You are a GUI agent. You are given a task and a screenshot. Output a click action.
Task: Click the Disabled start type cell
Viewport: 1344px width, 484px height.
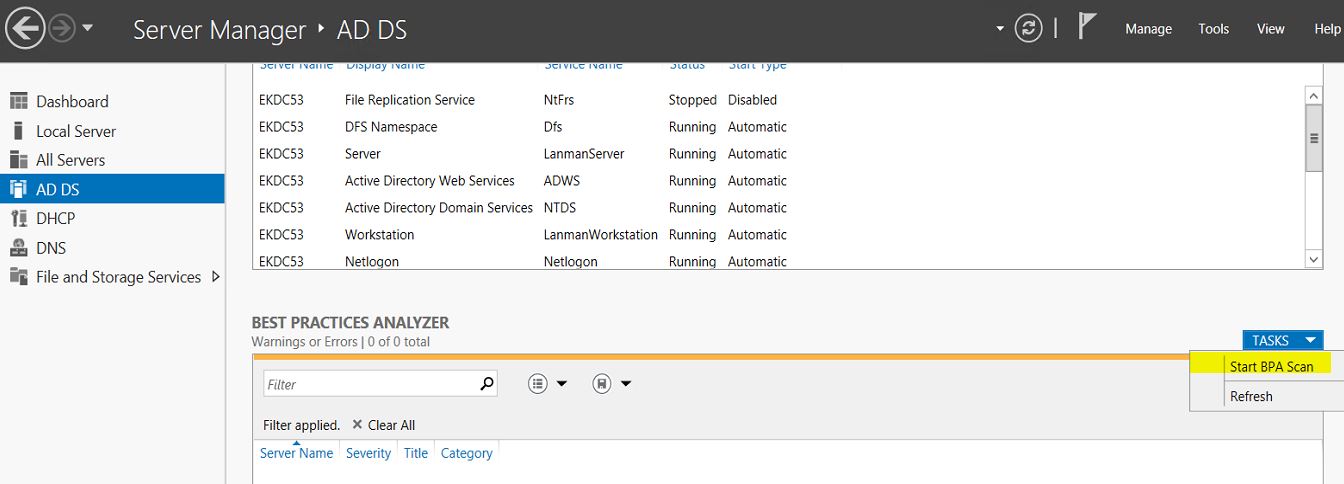tap(752, 100)
